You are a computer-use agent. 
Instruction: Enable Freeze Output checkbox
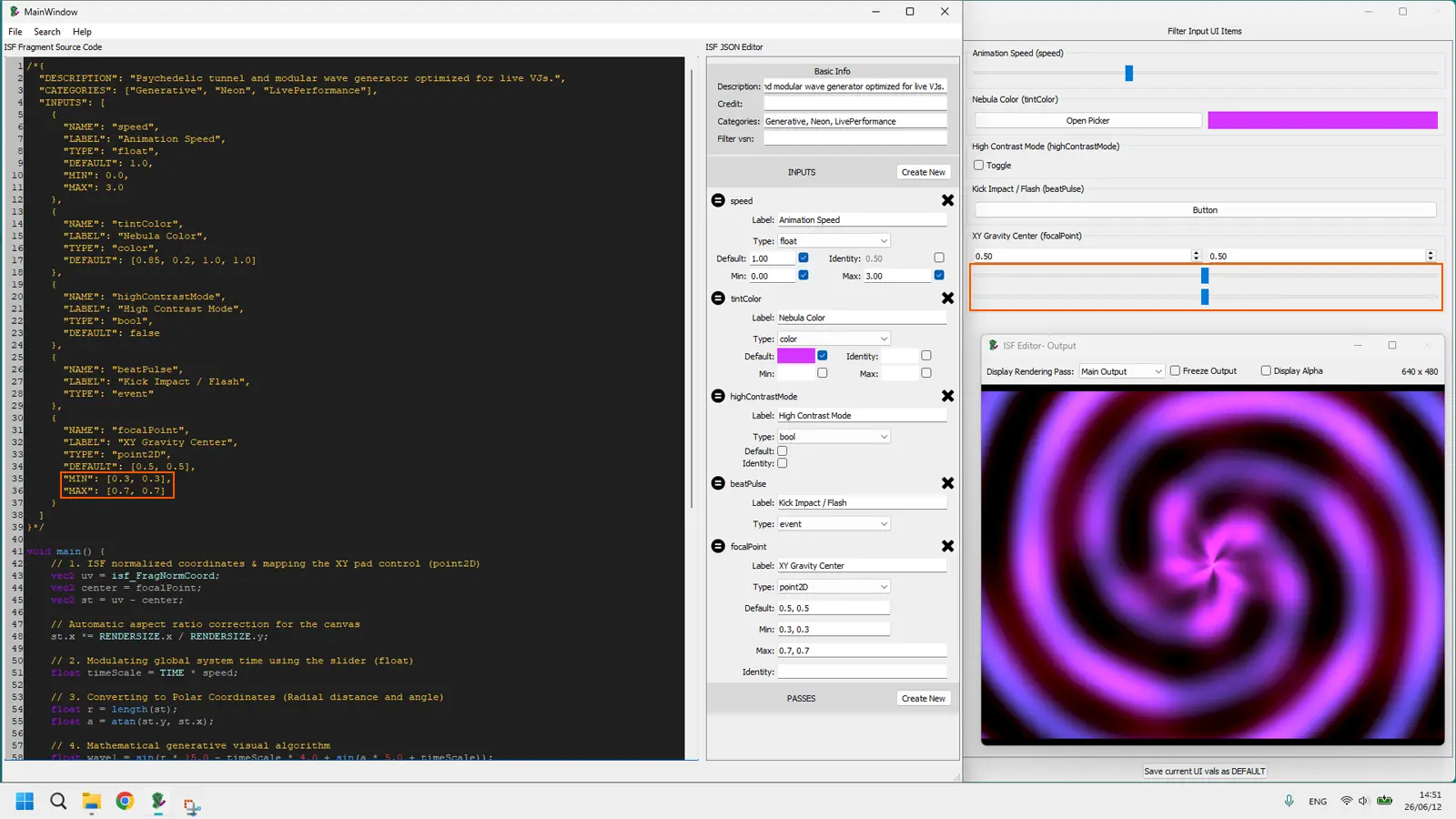click(1175, 370)
